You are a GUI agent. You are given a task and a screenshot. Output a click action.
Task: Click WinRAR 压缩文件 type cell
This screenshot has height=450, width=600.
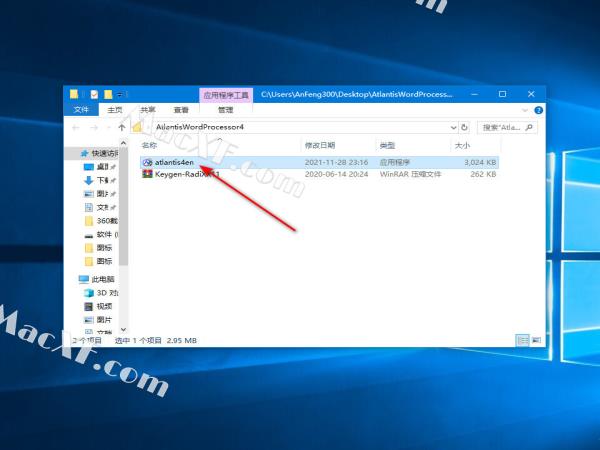click(410, 174)
